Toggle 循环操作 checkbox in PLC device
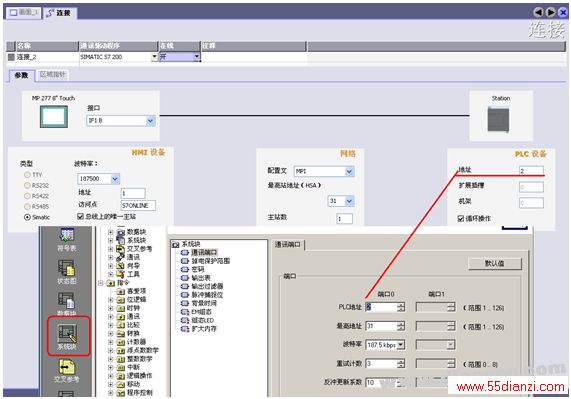 click(461, 218)
